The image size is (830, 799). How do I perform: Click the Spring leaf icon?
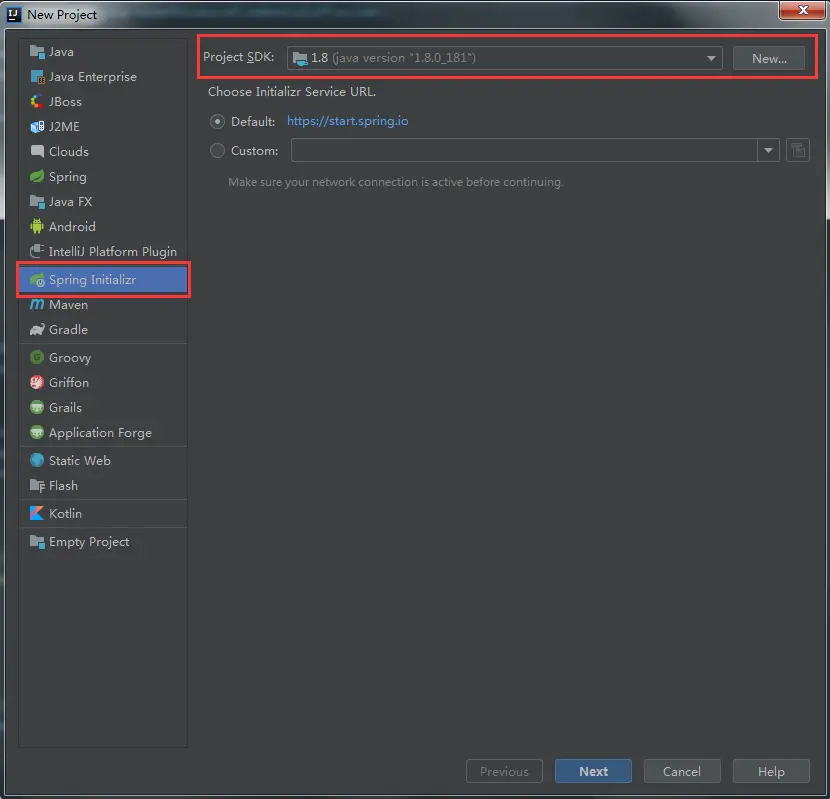tap(37, 176)
